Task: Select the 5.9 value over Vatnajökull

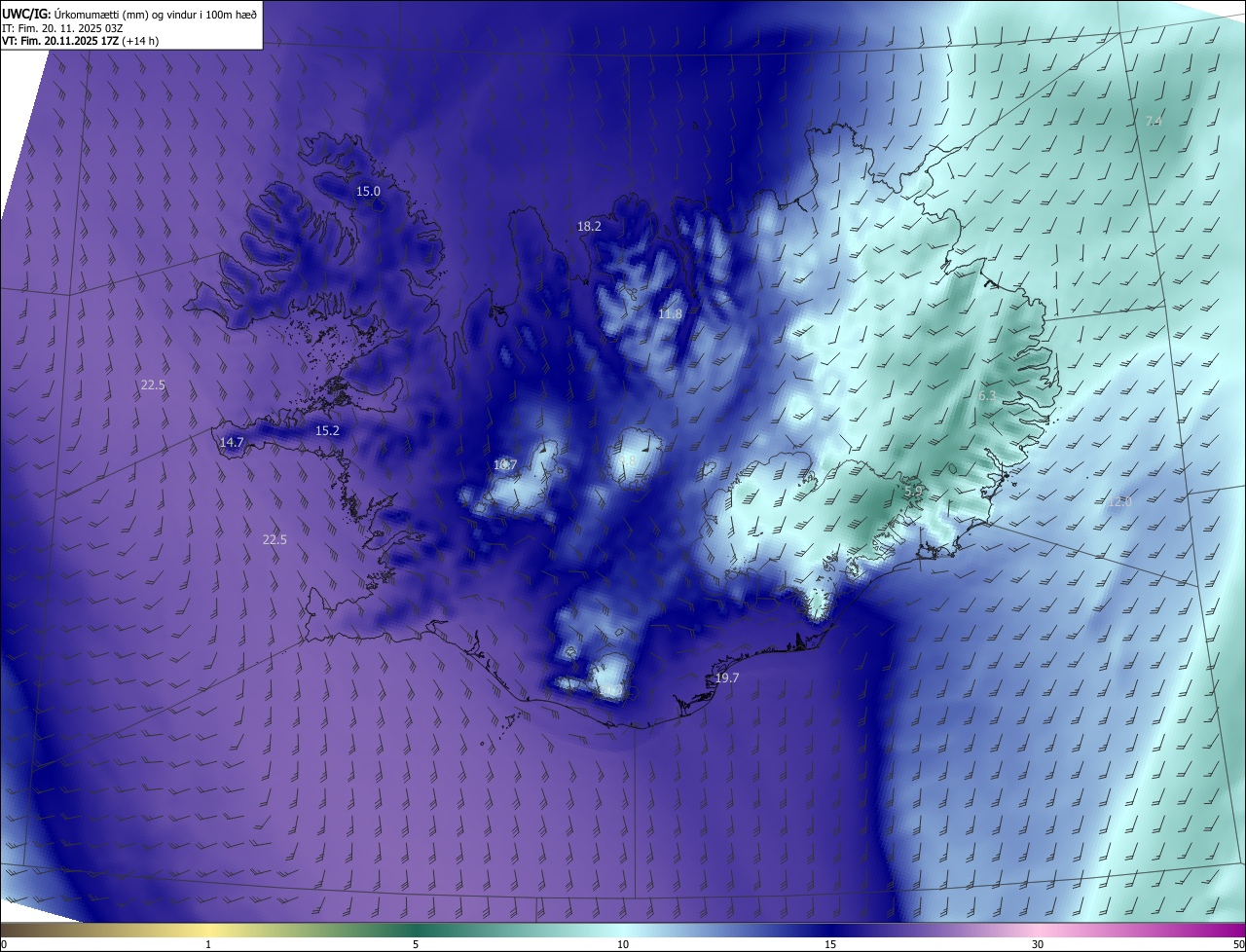Action: (913, 493)
